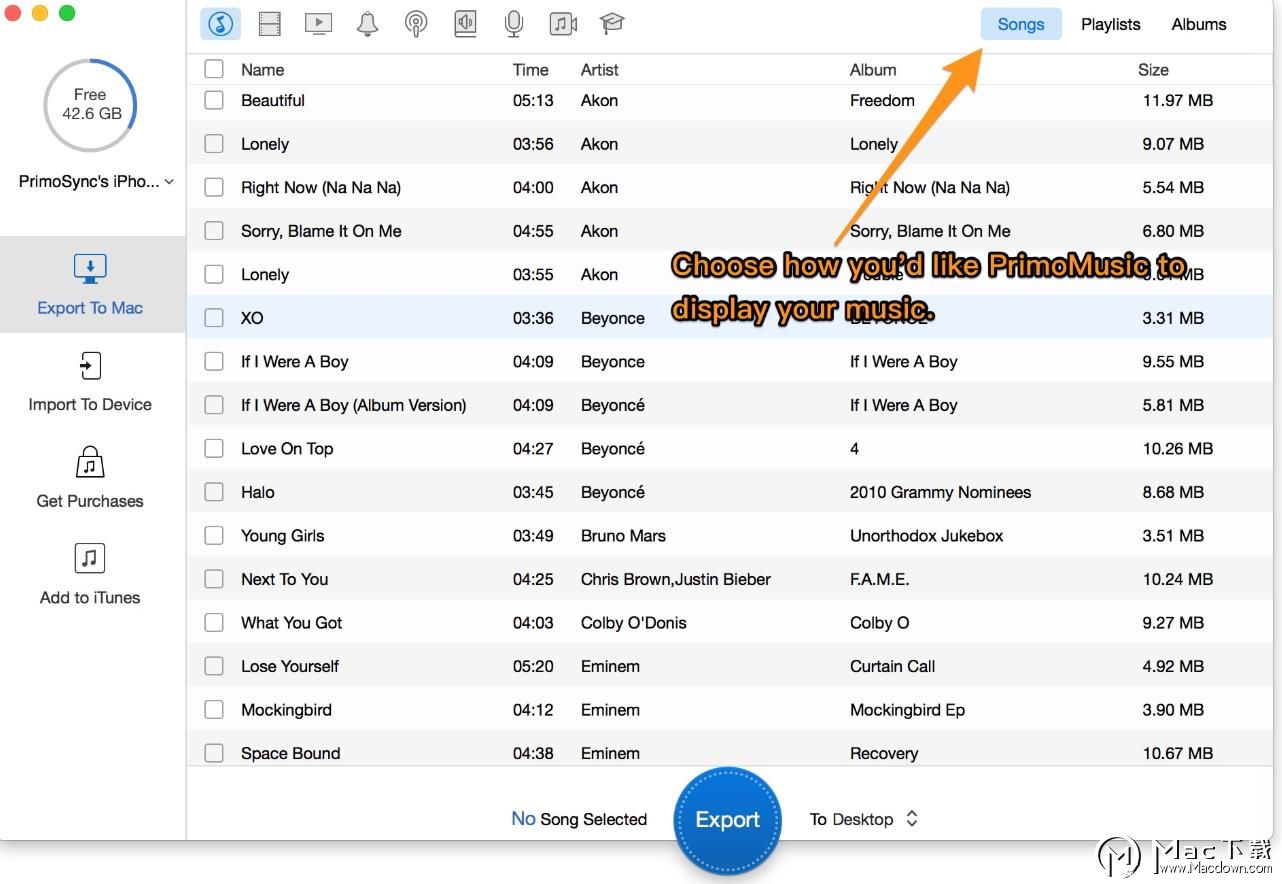The image size is (1282, 884).
Task: Click the No Song Selected status text
Action: pos(579,819)
